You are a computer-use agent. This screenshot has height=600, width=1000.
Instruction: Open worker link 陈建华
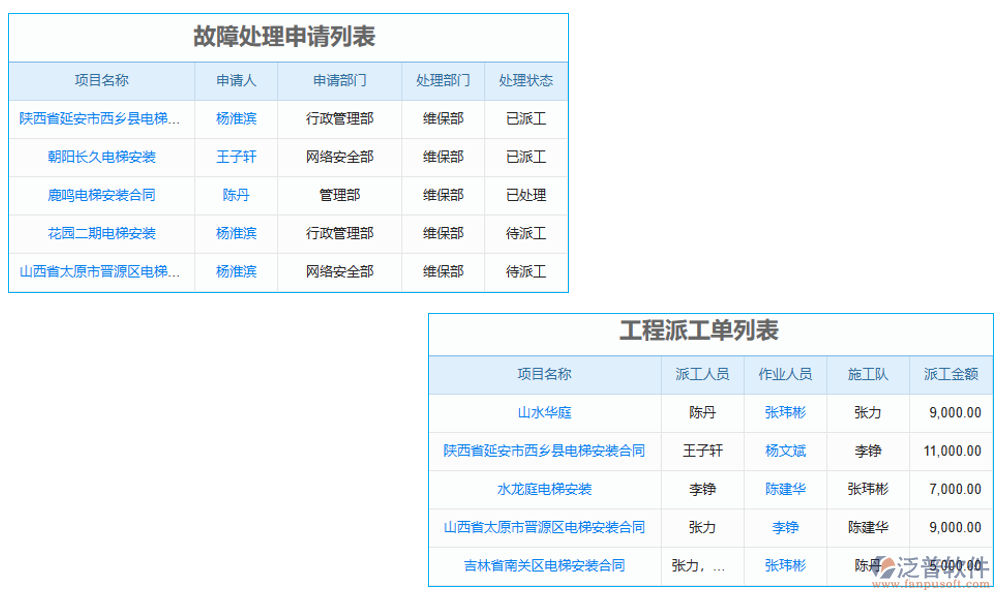click(x=785, y=489)
